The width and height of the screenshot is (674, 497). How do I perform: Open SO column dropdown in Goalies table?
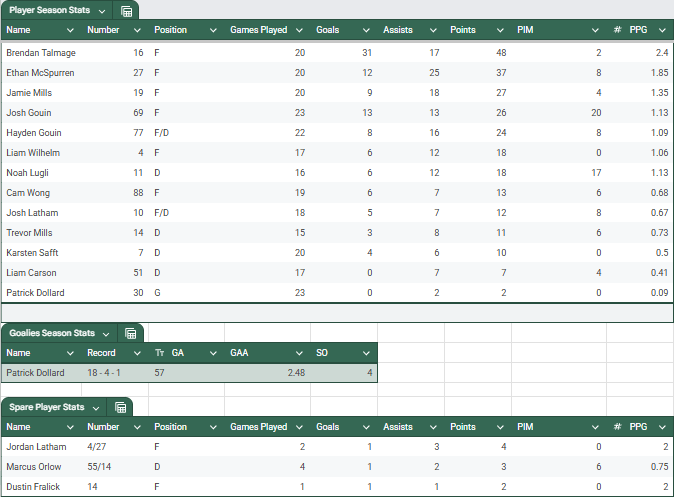tap(369, 353)
